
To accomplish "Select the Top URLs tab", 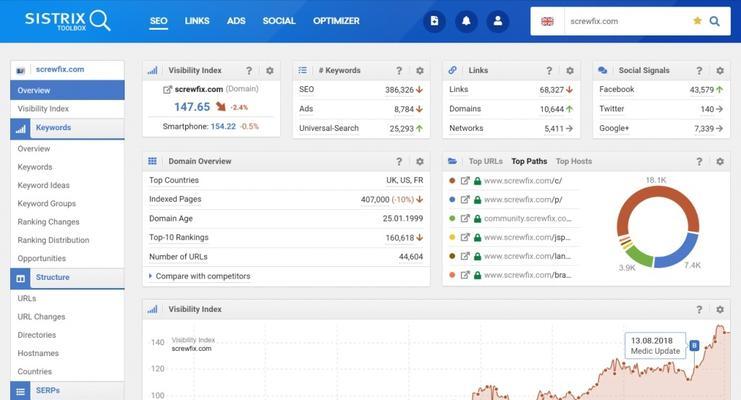I will pyautogui.click(x=485, y=161).
